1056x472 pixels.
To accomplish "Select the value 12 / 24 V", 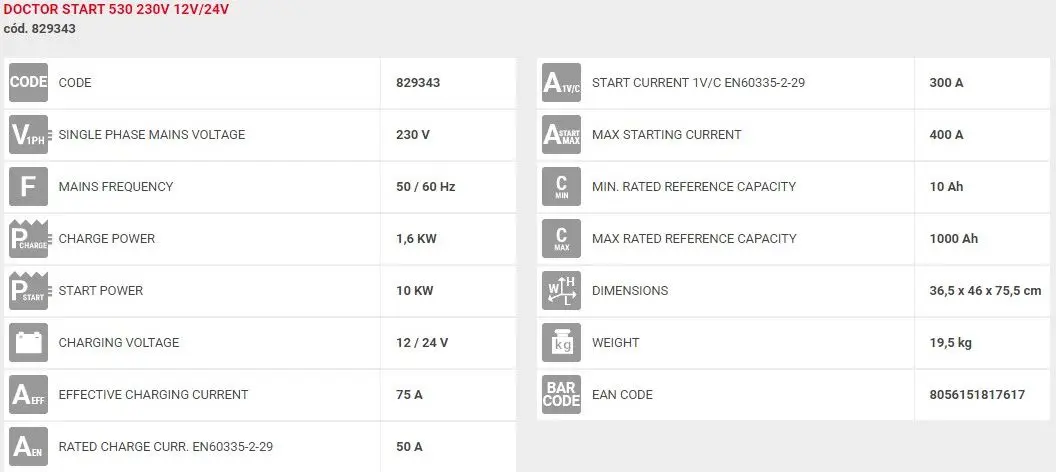I will [x=422, y=343].
